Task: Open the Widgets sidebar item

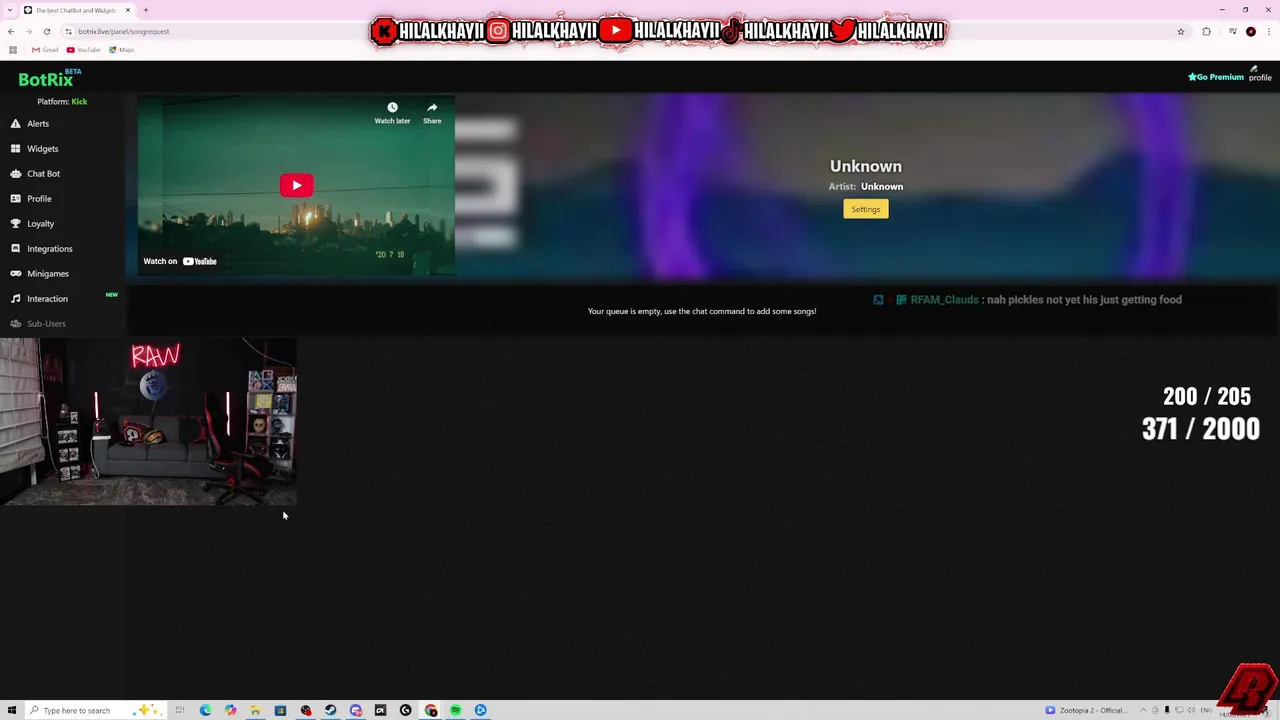Action: [43, 149]
